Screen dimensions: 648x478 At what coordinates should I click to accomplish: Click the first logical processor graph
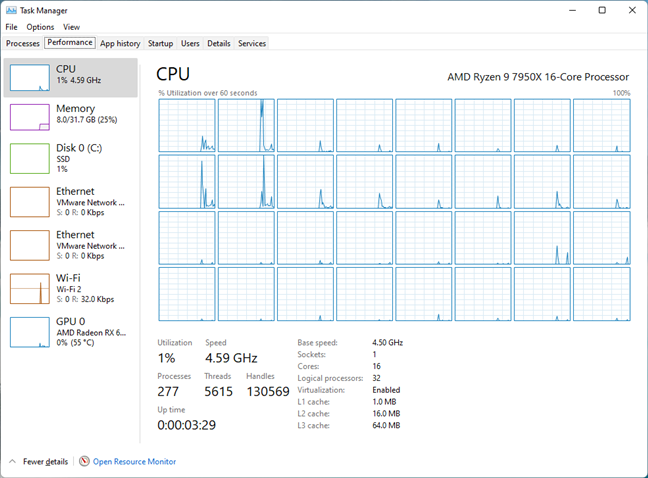click(x=186, y=124)
